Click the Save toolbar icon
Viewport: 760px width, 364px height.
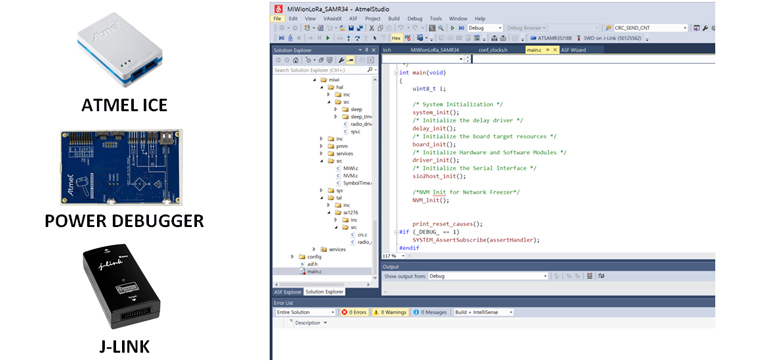click(x=351, y=28)
